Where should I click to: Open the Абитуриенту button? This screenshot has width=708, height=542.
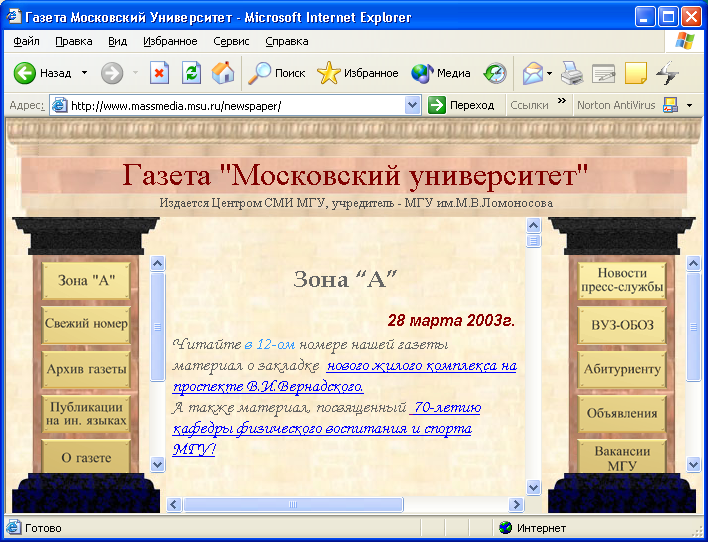point(622,369)
